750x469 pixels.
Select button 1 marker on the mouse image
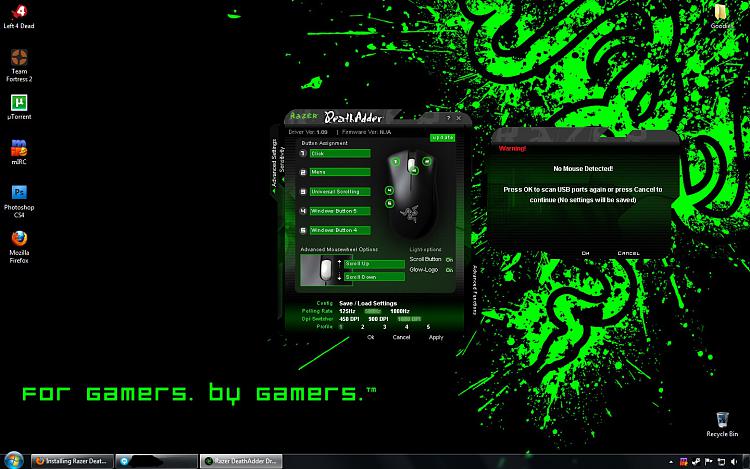(x=396, y=162)
